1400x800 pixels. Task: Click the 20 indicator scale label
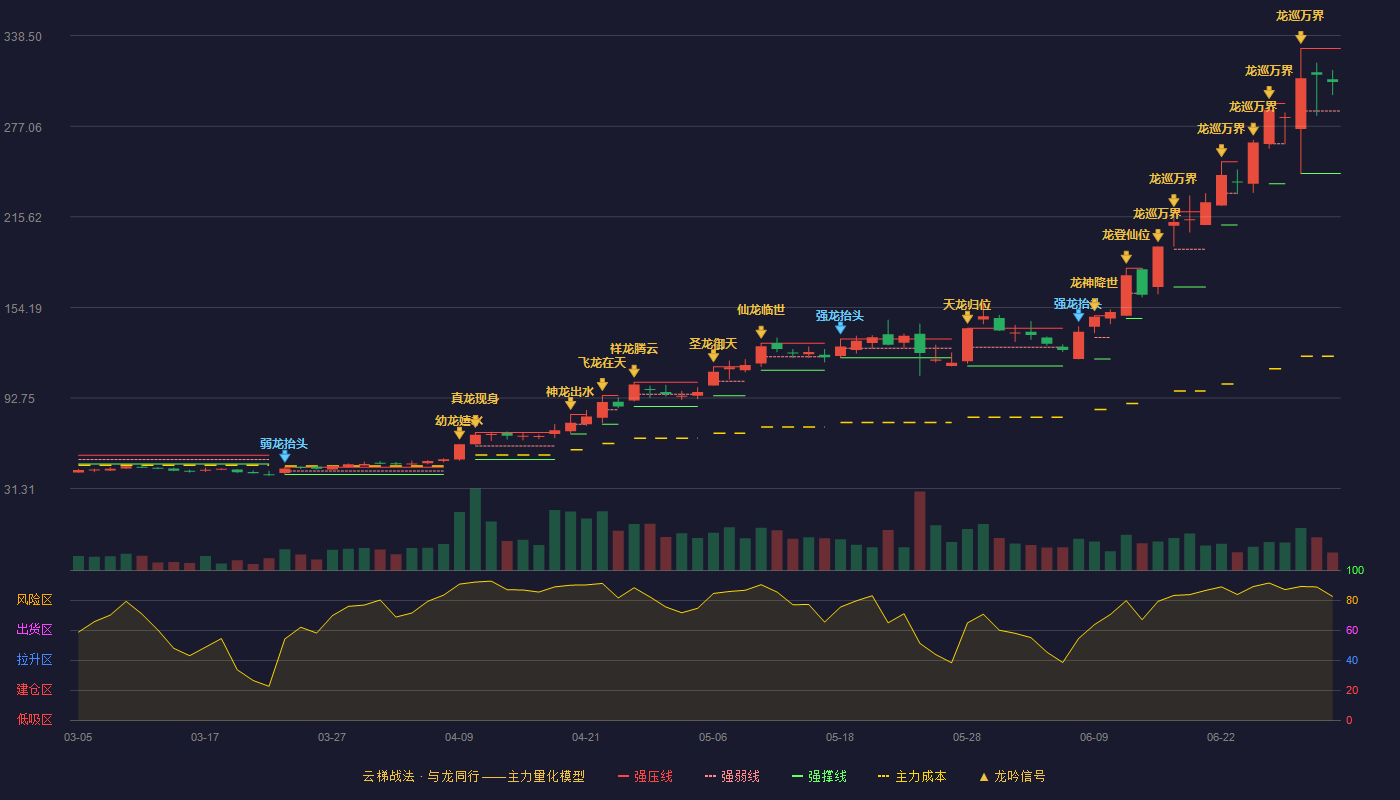[1351, 690]
